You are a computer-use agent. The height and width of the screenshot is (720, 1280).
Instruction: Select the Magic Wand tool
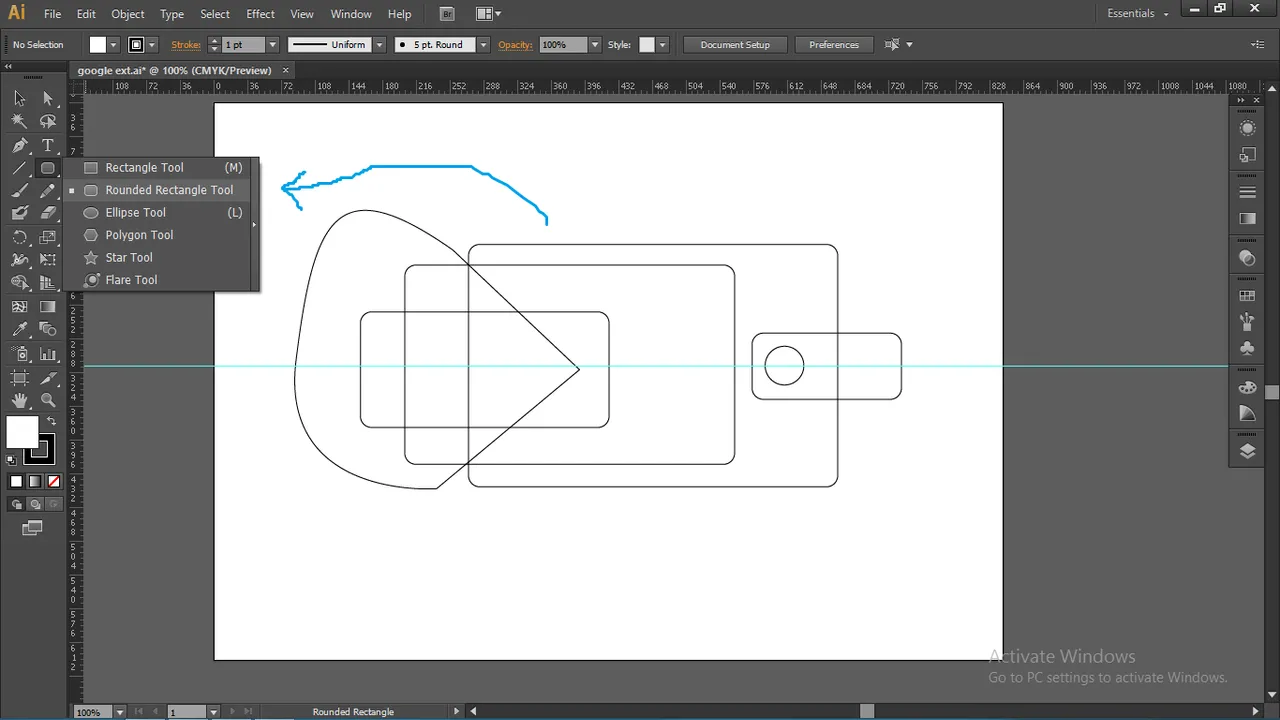[x=19, y=121]
